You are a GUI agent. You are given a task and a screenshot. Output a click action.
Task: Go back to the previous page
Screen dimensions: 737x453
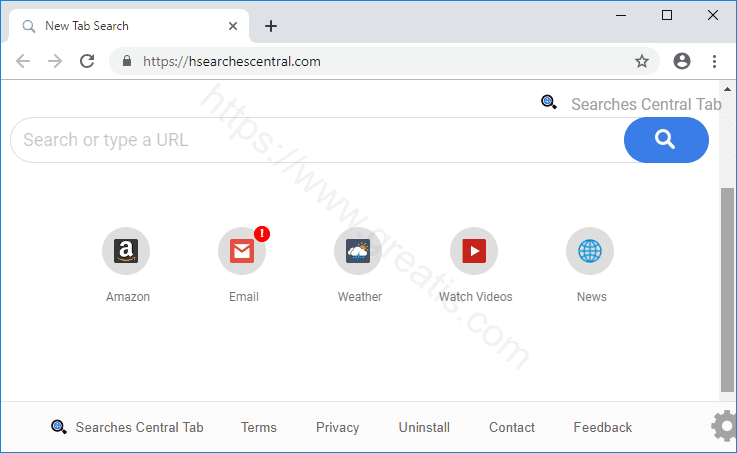[x=23, y=61]
